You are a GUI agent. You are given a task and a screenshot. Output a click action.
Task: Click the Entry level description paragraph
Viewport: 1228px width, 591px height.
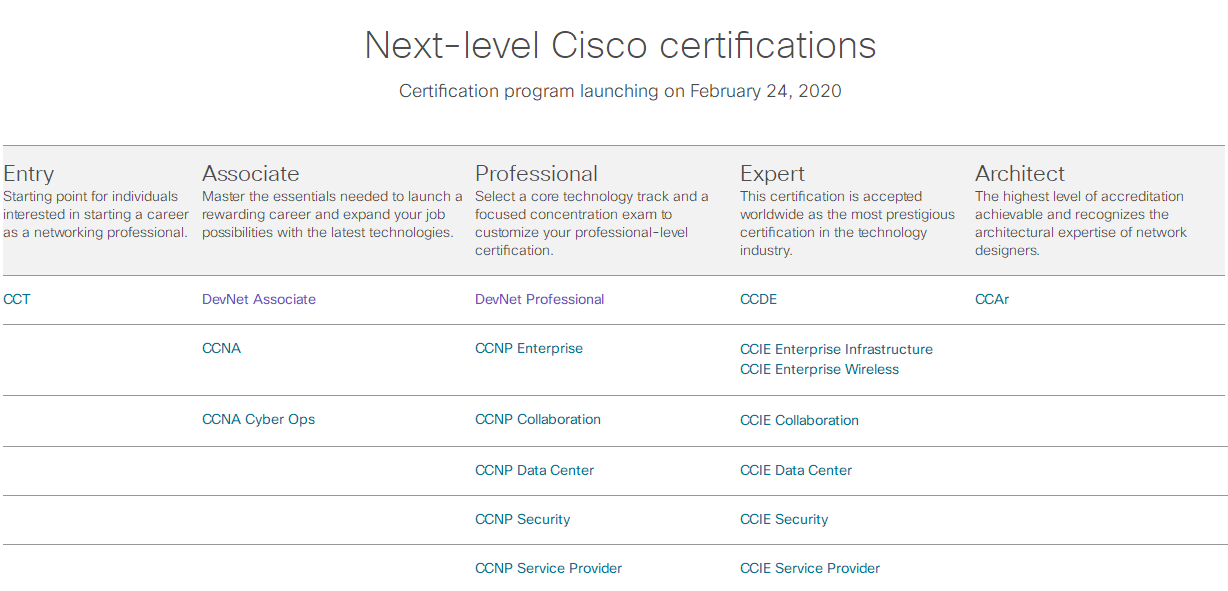pyautogui.click(x=96, y=214)
